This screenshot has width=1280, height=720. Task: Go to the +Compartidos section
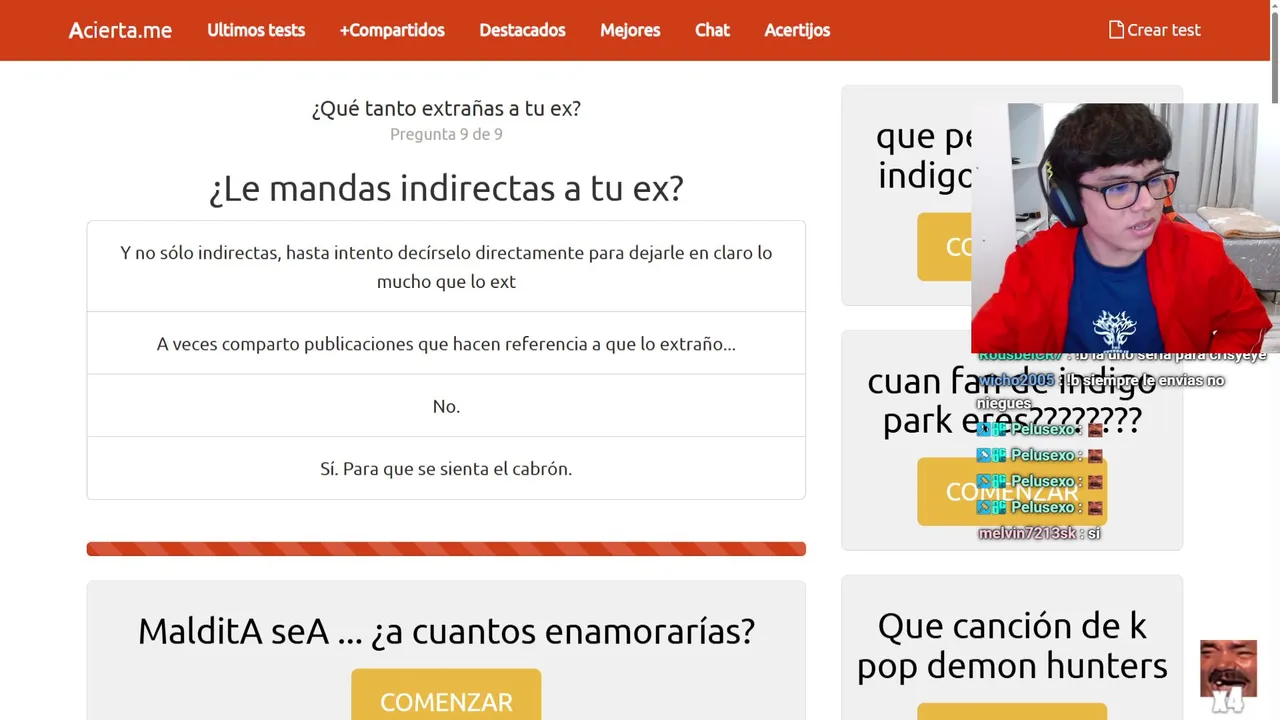click(x=392, y=30)
